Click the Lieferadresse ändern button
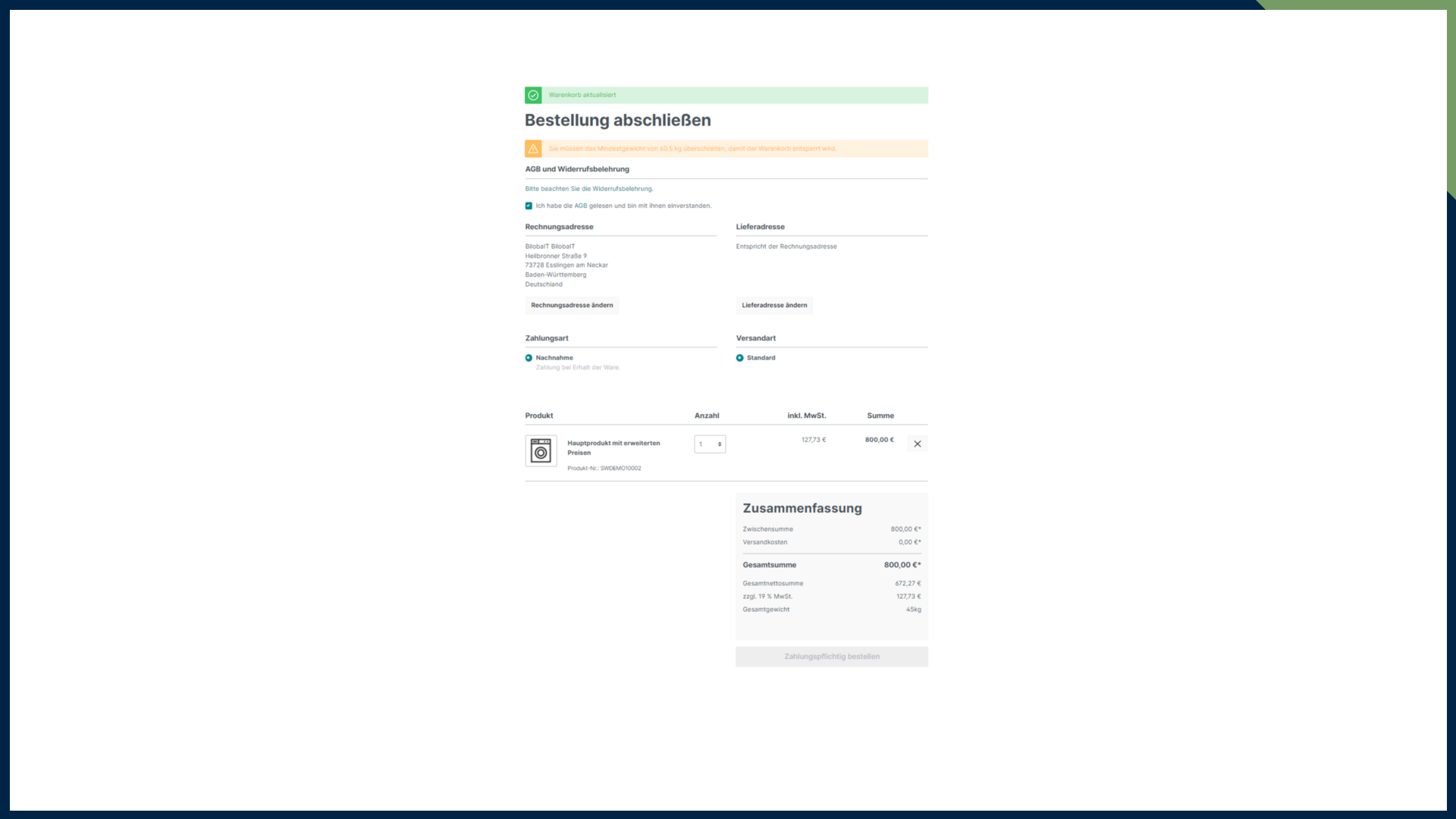The height and width of the screenshot is (819, 1456). pyautogui.click(x=774, y=305)
